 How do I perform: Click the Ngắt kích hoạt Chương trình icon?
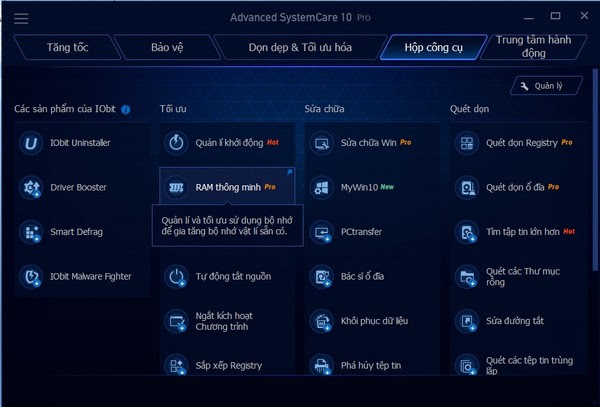pos(176,321)
